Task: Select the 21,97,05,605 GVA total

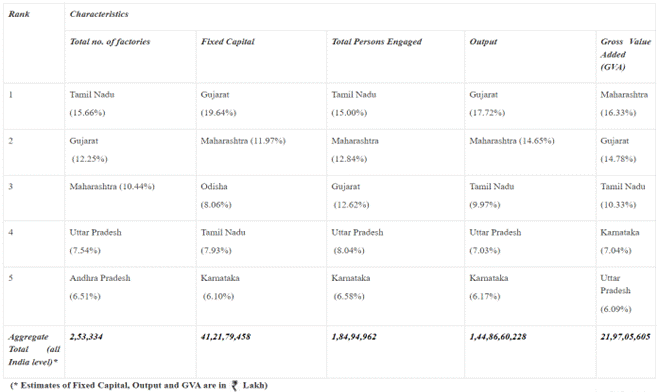Action: click(625, 337)
